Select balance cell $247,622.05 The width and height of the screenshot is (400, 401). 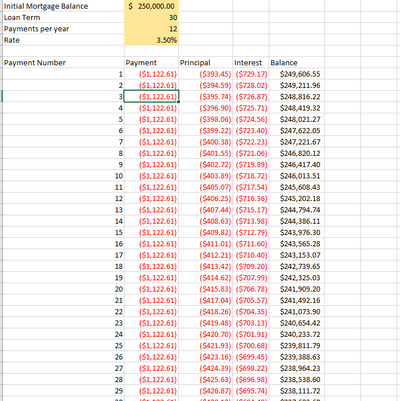coord(297,131)
